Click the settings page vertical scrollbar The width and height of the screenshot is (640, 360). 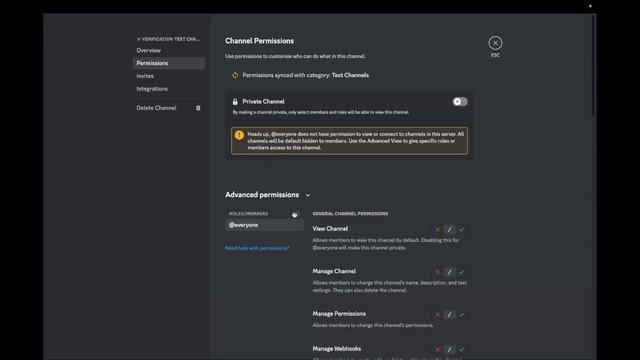click(593, 65)
